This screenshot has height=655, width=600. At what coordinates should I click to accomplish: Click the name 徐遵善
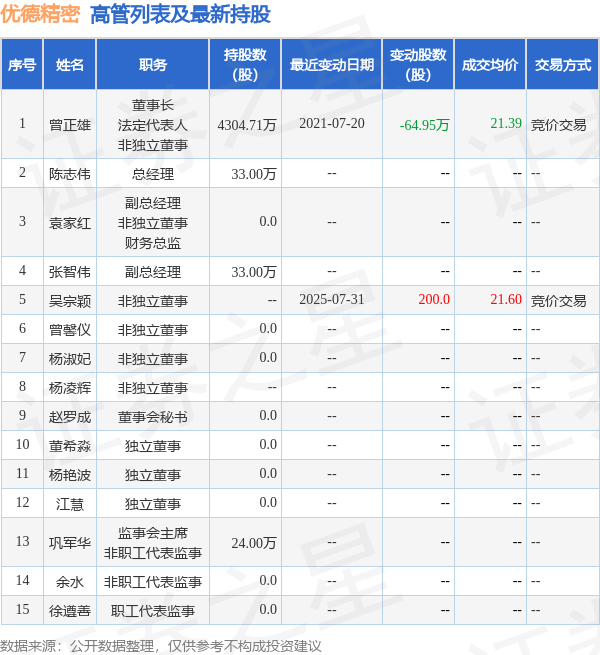70,611
